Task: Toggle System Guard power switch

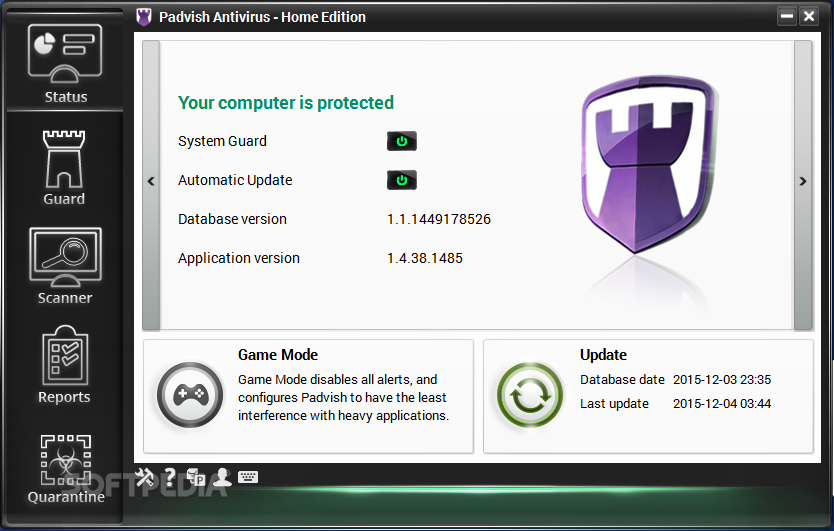Action: click(402, 141)
